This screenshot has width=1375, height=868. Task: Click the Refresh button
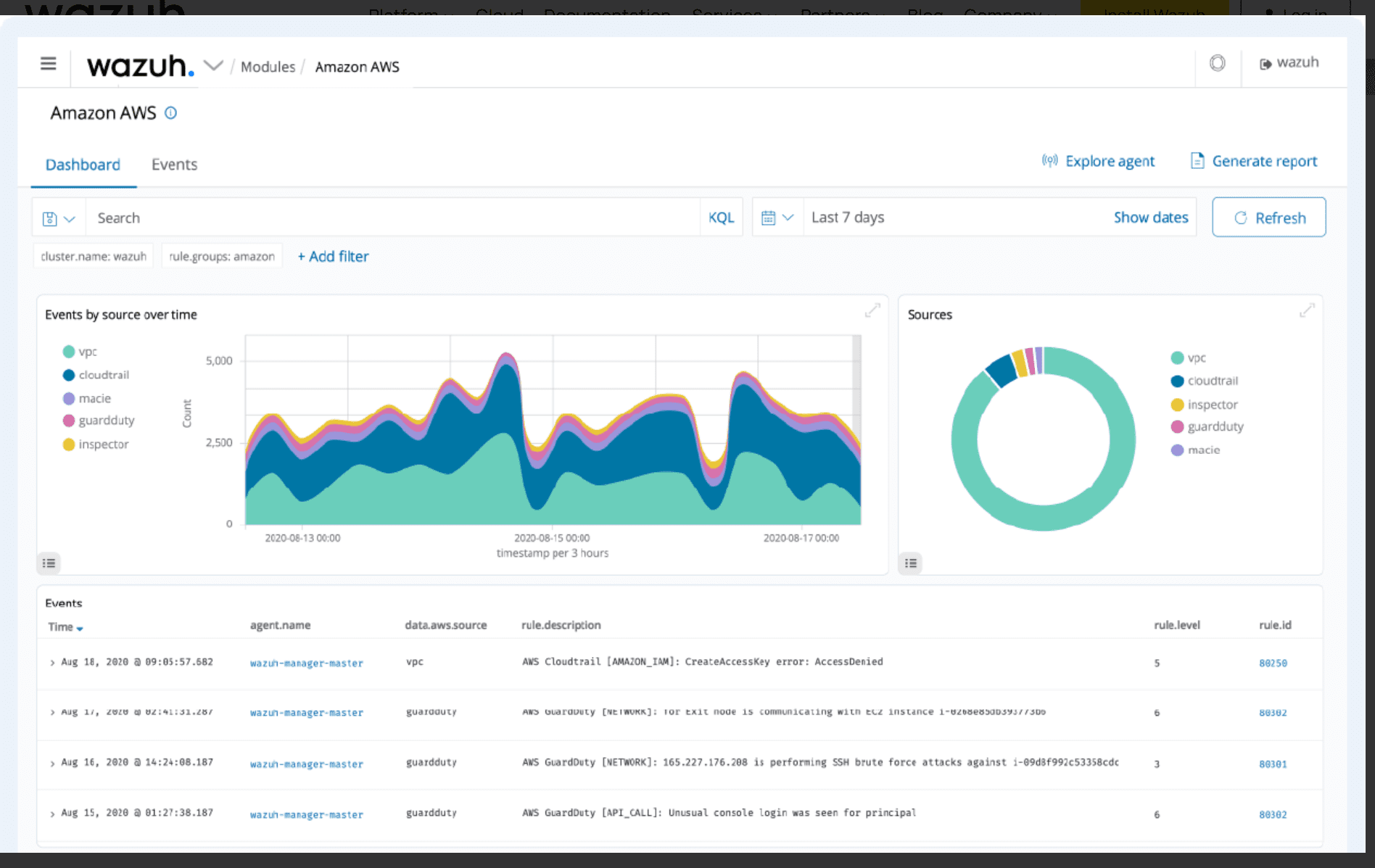coord(1268,218)
